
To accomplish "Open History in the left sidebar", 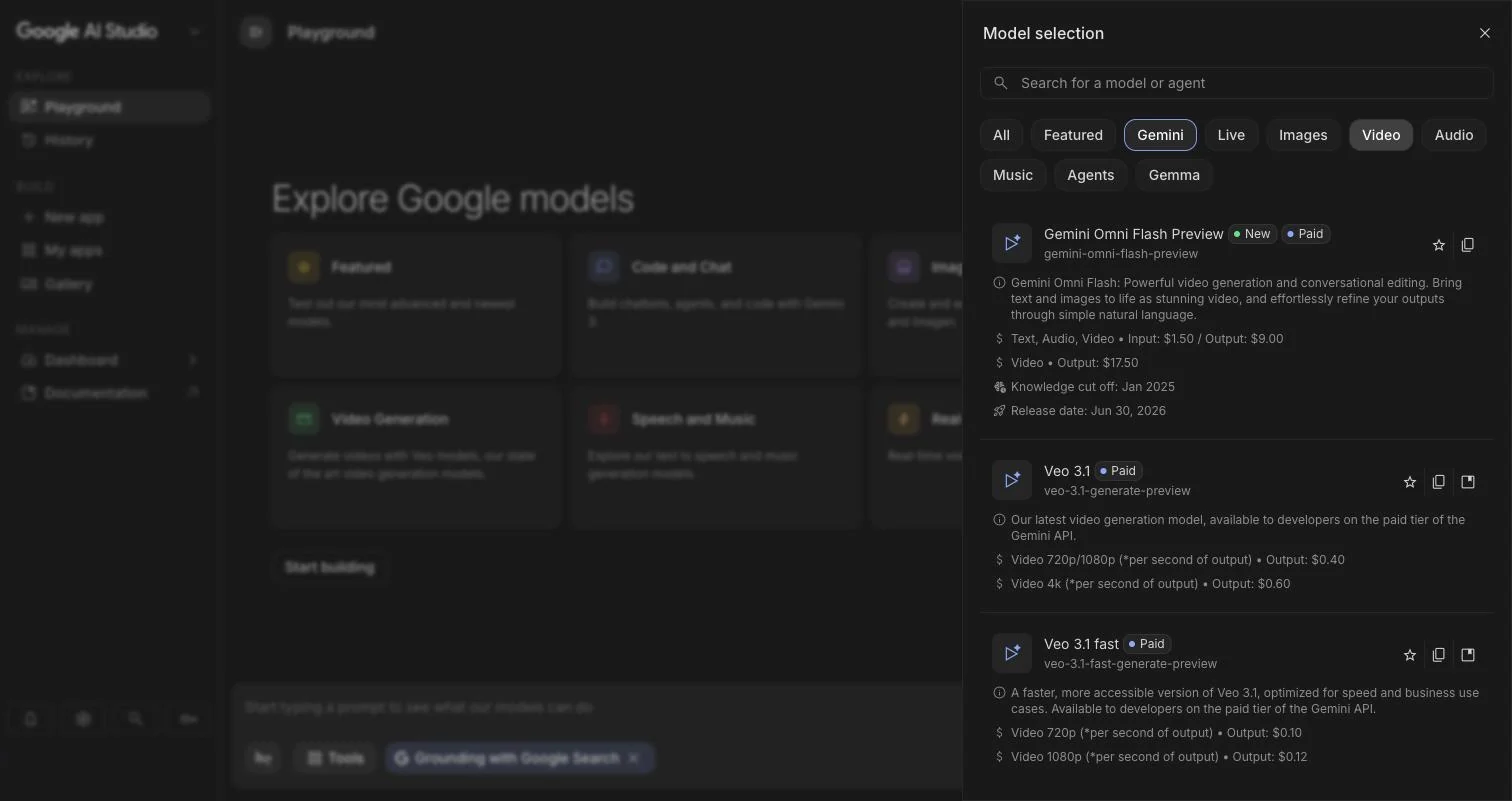I will coord(109,140).
